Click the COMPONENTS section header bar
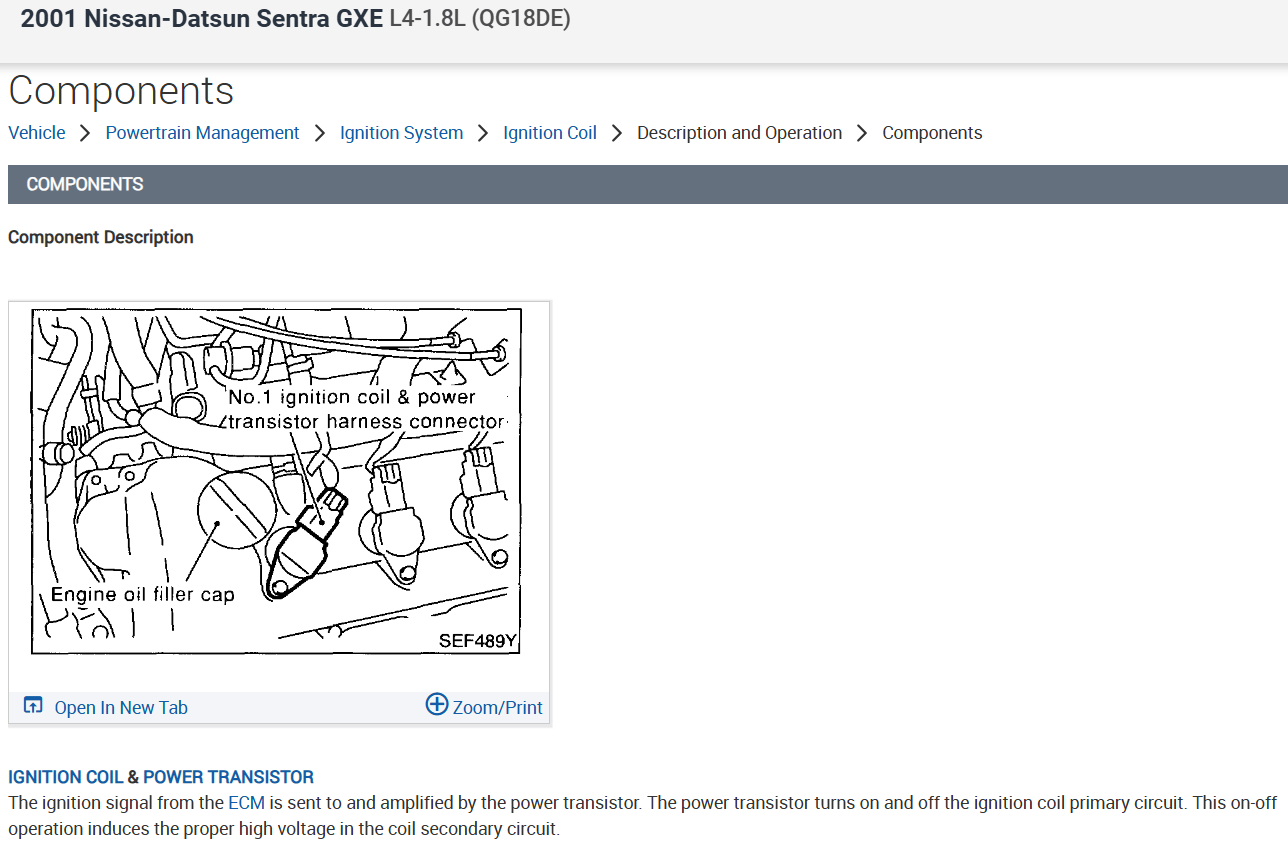Screen dimensions: 1288x854 coord(648,184)
